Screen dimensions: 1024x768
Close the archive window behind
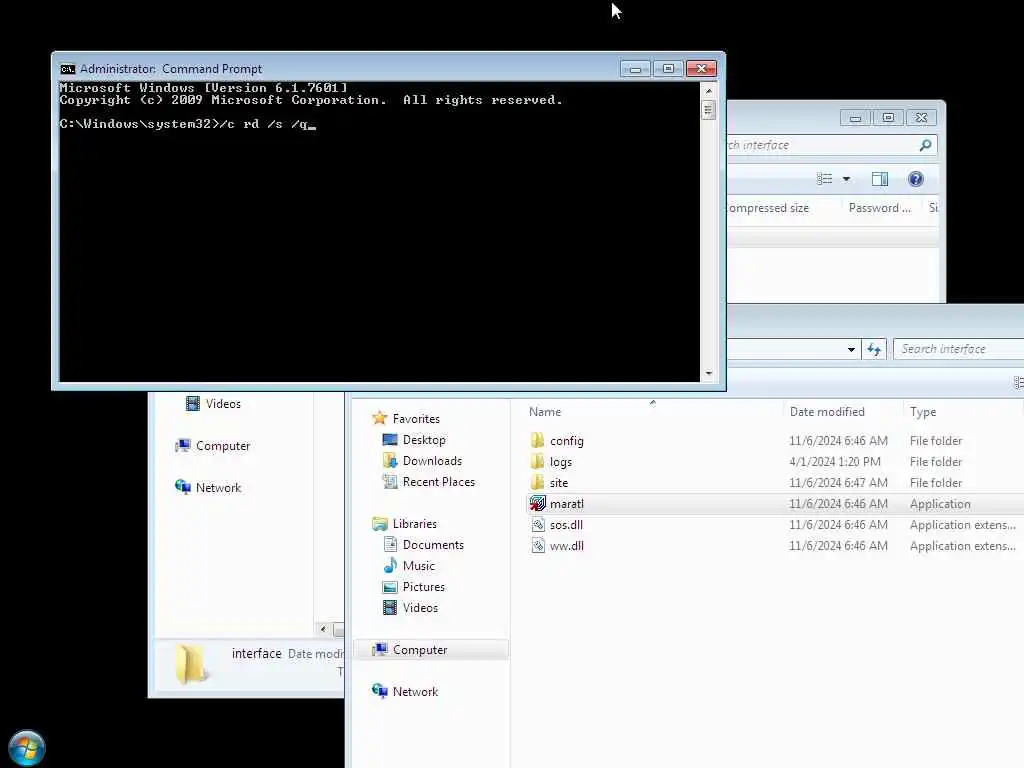pos(921,118)
